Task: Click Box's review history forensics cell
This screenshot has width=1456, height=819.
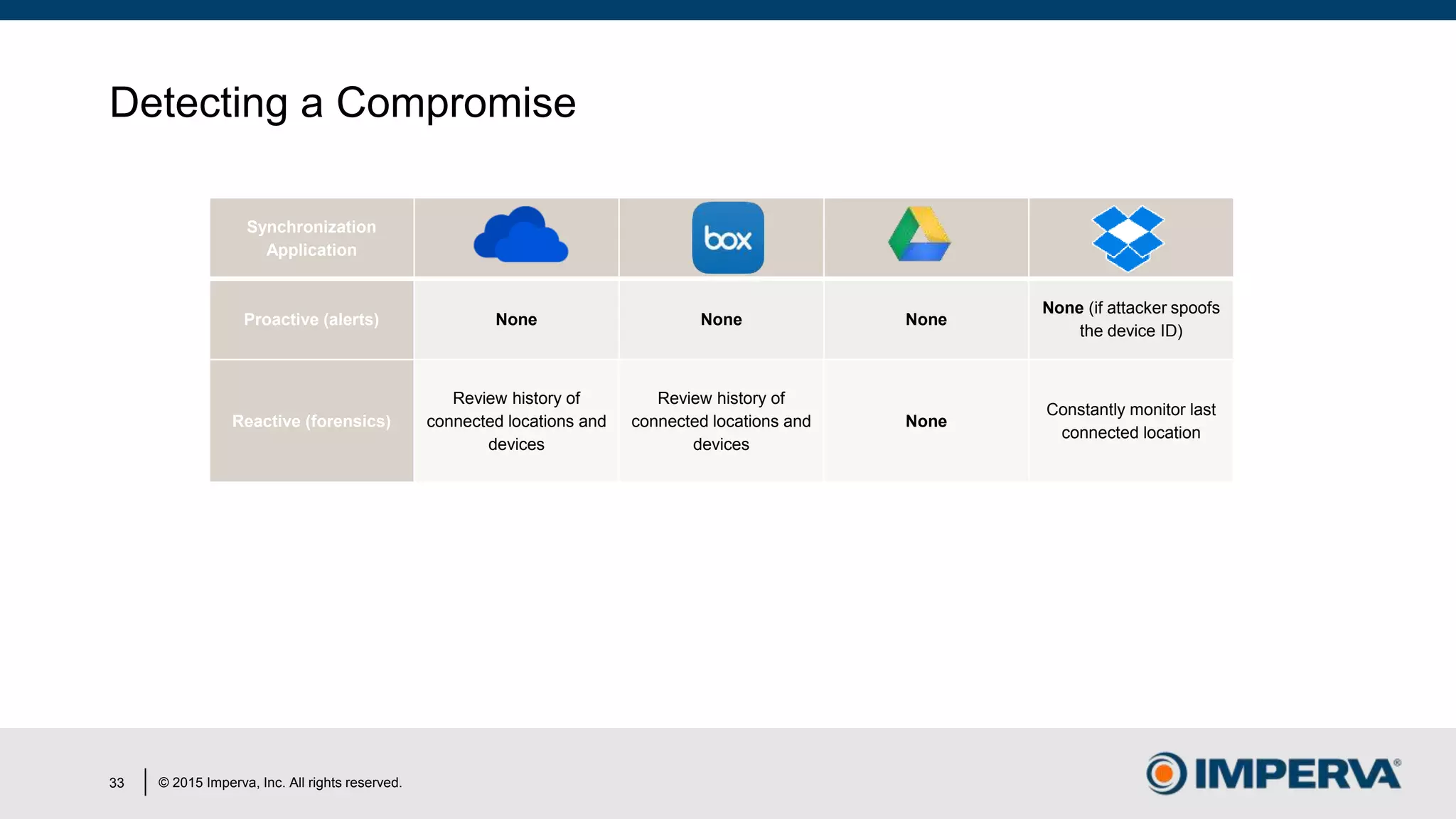Action: point(721,421)
